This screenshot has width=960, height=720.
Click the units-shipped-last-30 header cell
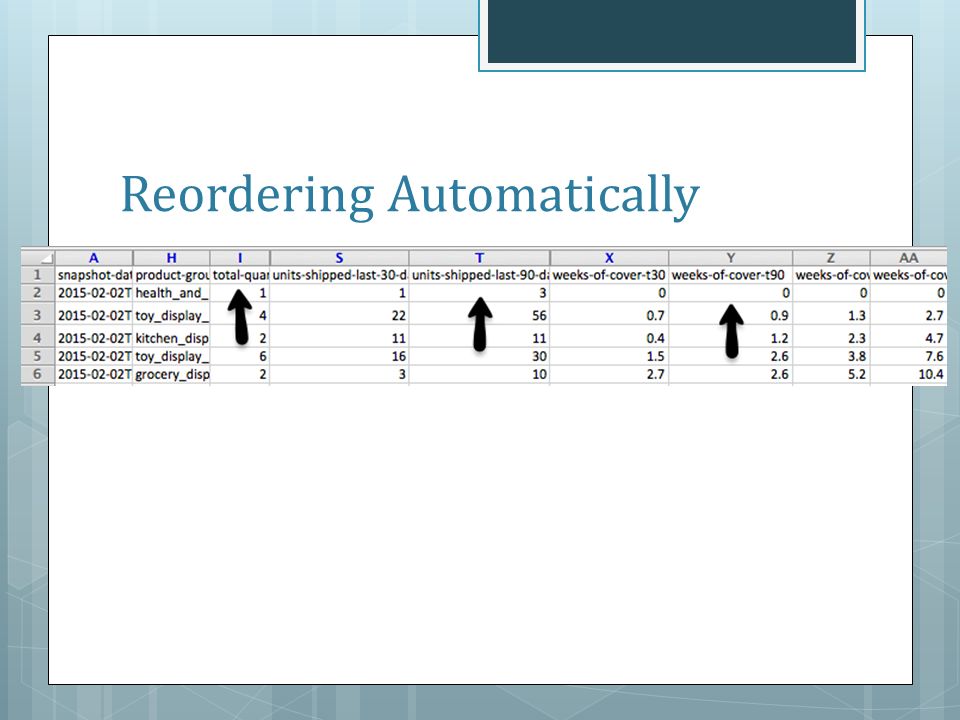tap(339, 275)
